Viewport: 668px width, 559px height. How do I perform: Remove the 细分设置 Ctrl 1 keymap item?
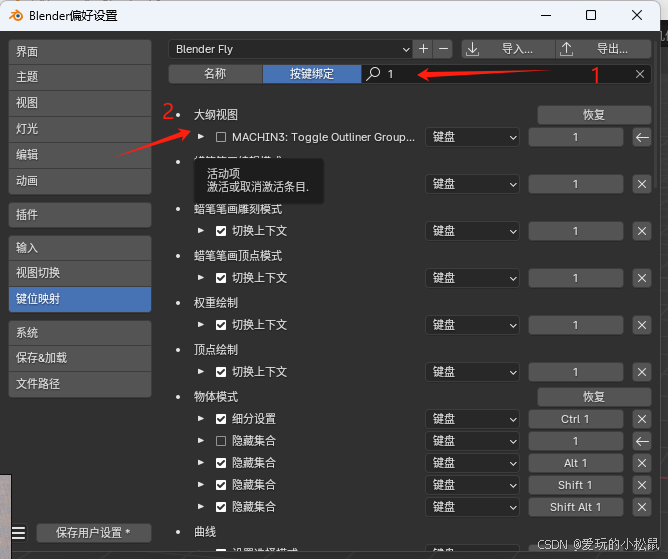[x=642, y=419]
